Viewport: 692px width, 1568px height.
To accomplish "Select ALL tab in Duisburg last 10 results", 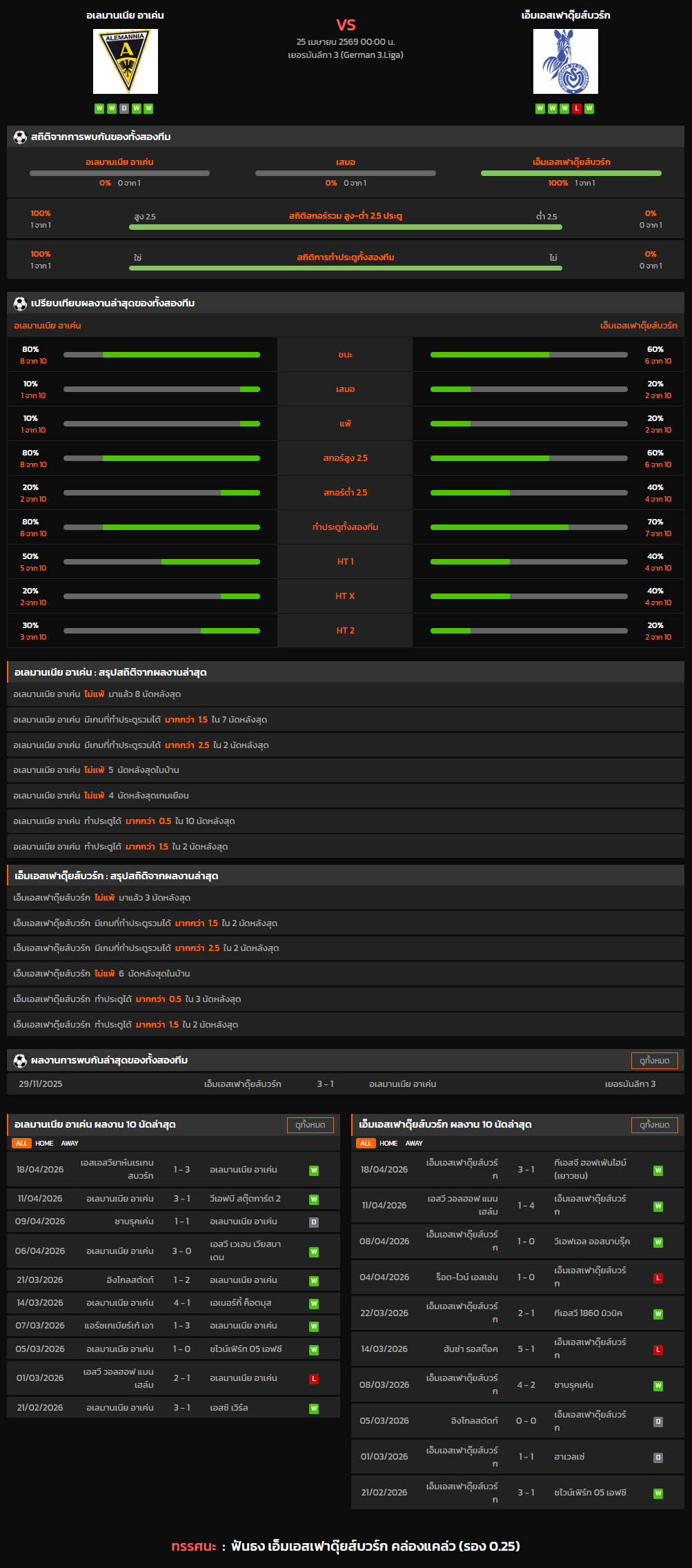I will click(366, 1144).
